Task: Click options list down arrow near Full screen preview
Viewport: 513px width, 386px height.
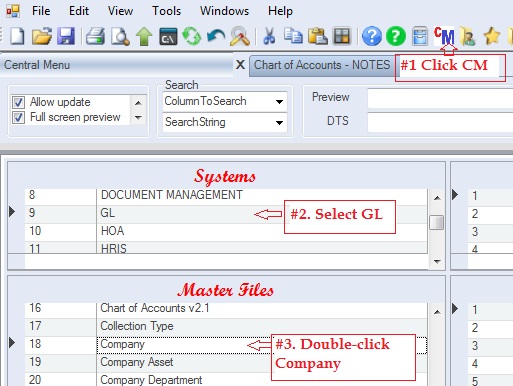Action: pyautogui.click(x=138, y=117)
